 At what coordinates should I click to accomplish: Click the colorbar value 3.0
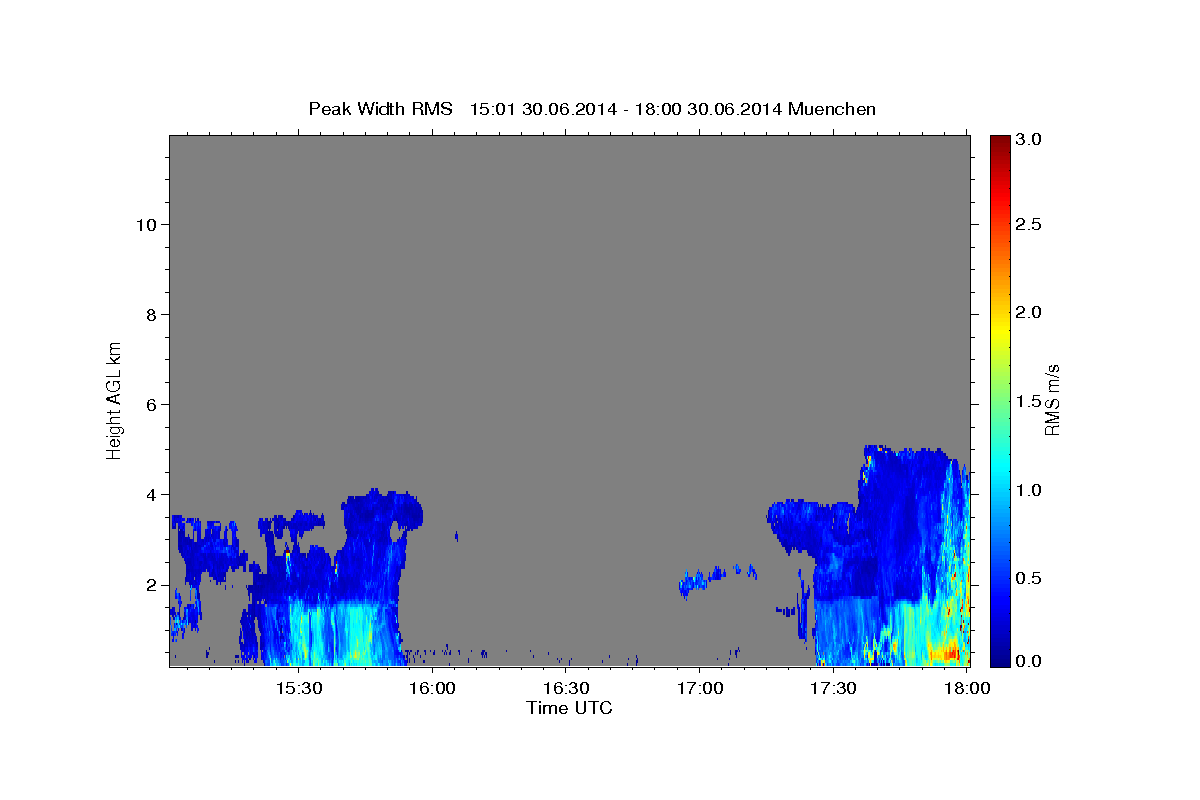click(x=1029, y=139)
